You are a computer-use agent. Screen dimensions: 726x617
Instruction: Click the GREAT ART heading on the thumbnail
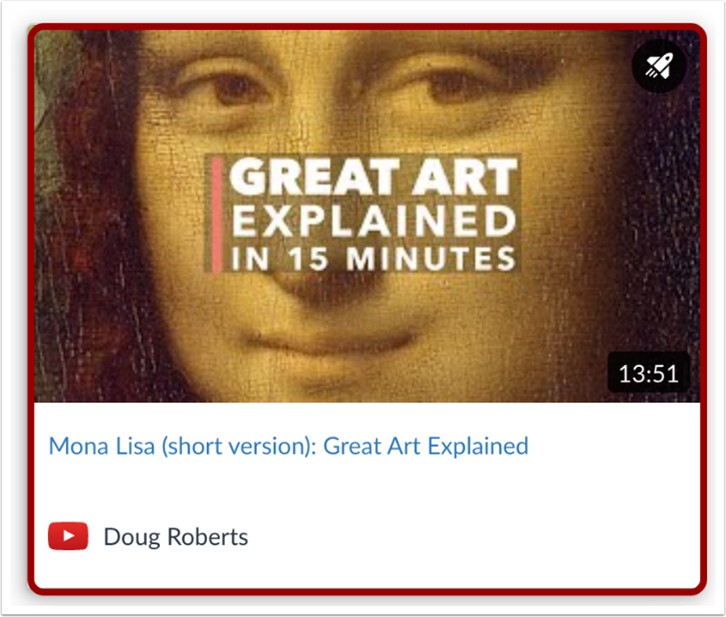click(373, 177)
